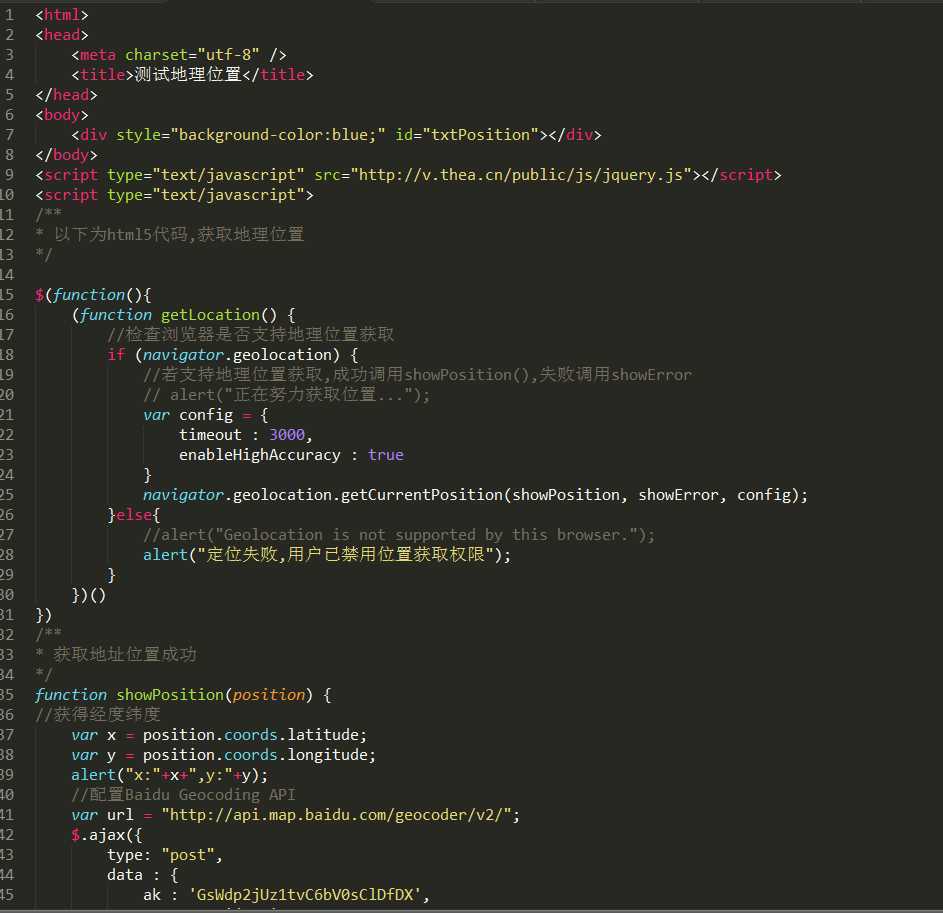
Task: Click the }else{ keyword line
Action: [x=134, y=515]
